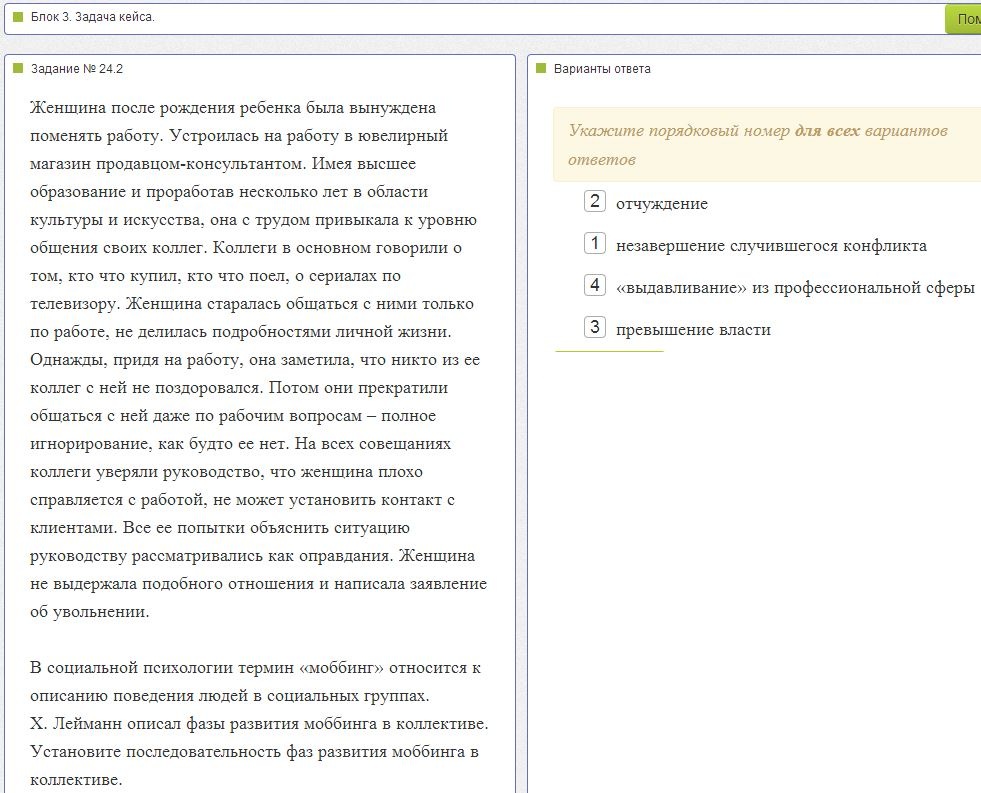981x793 pixels.
Task: Click the green square icon near "Варианты ответа"
Action: pyautogui.click(x=541, y=68)
